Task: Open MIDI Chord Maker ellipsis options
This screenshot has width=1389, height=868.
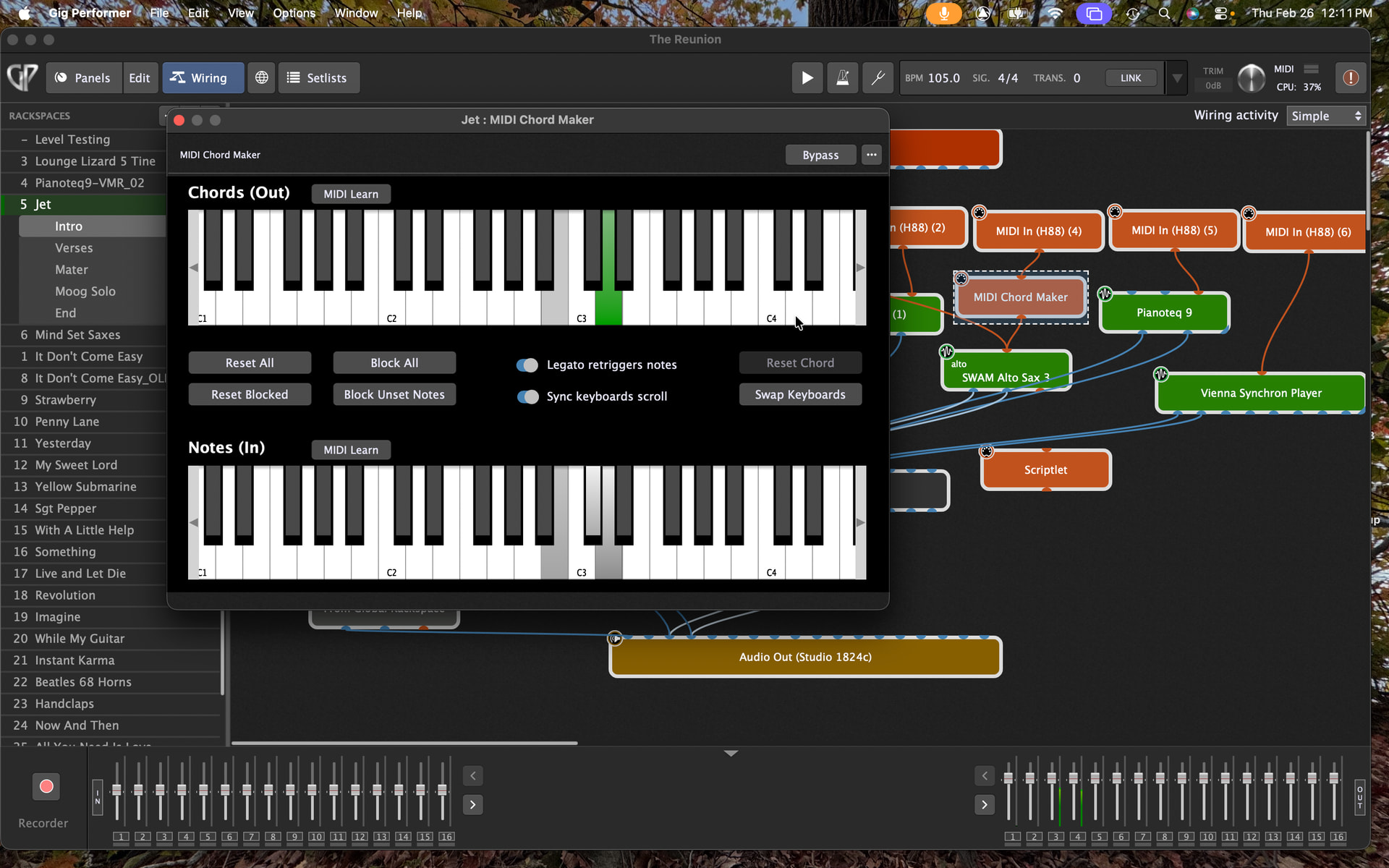Action: point(872,155)
